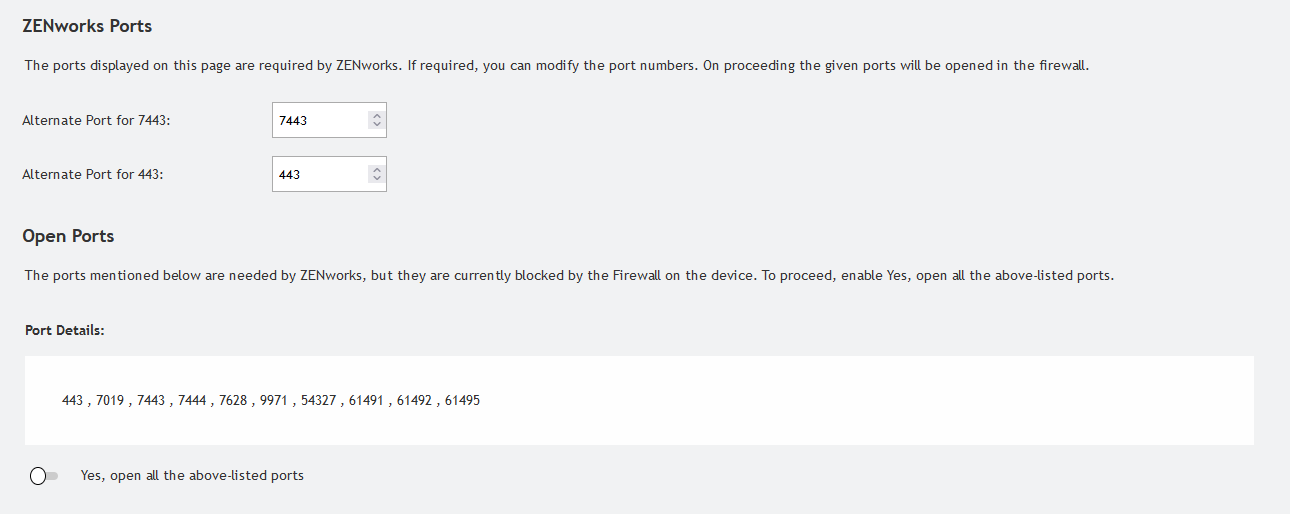Click the ZENworks required ports description text

tap(555, 66)
